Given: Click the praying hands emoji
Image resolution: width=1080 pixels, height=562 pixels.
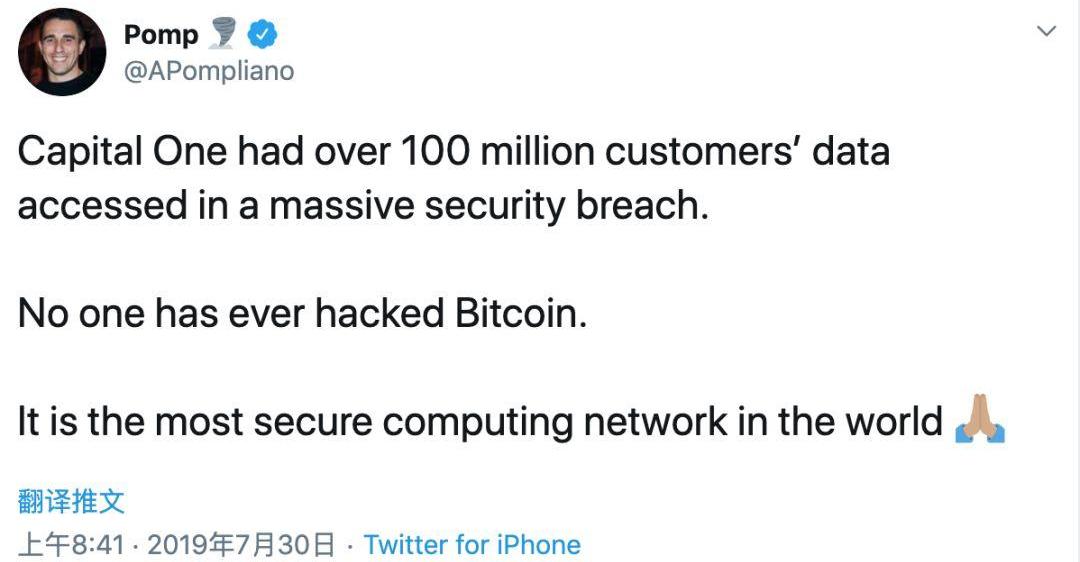Looking at the screenshot, I should tap(979, 421).
